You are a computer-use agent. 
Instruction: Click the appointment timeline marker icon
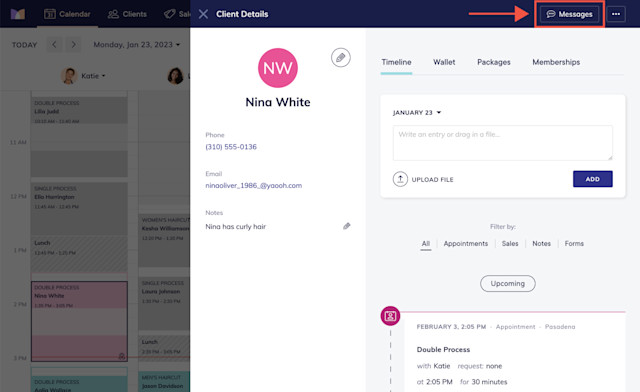point(390,316)
